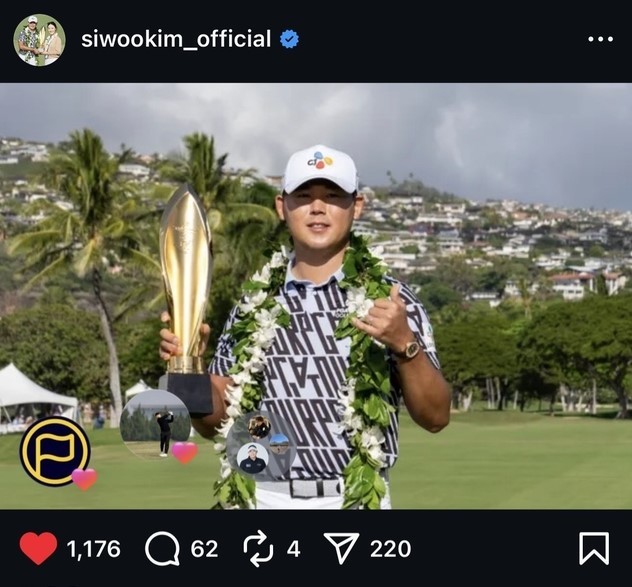
Task: Open the three-dot more options menu
Action: (x=601, y=39)
